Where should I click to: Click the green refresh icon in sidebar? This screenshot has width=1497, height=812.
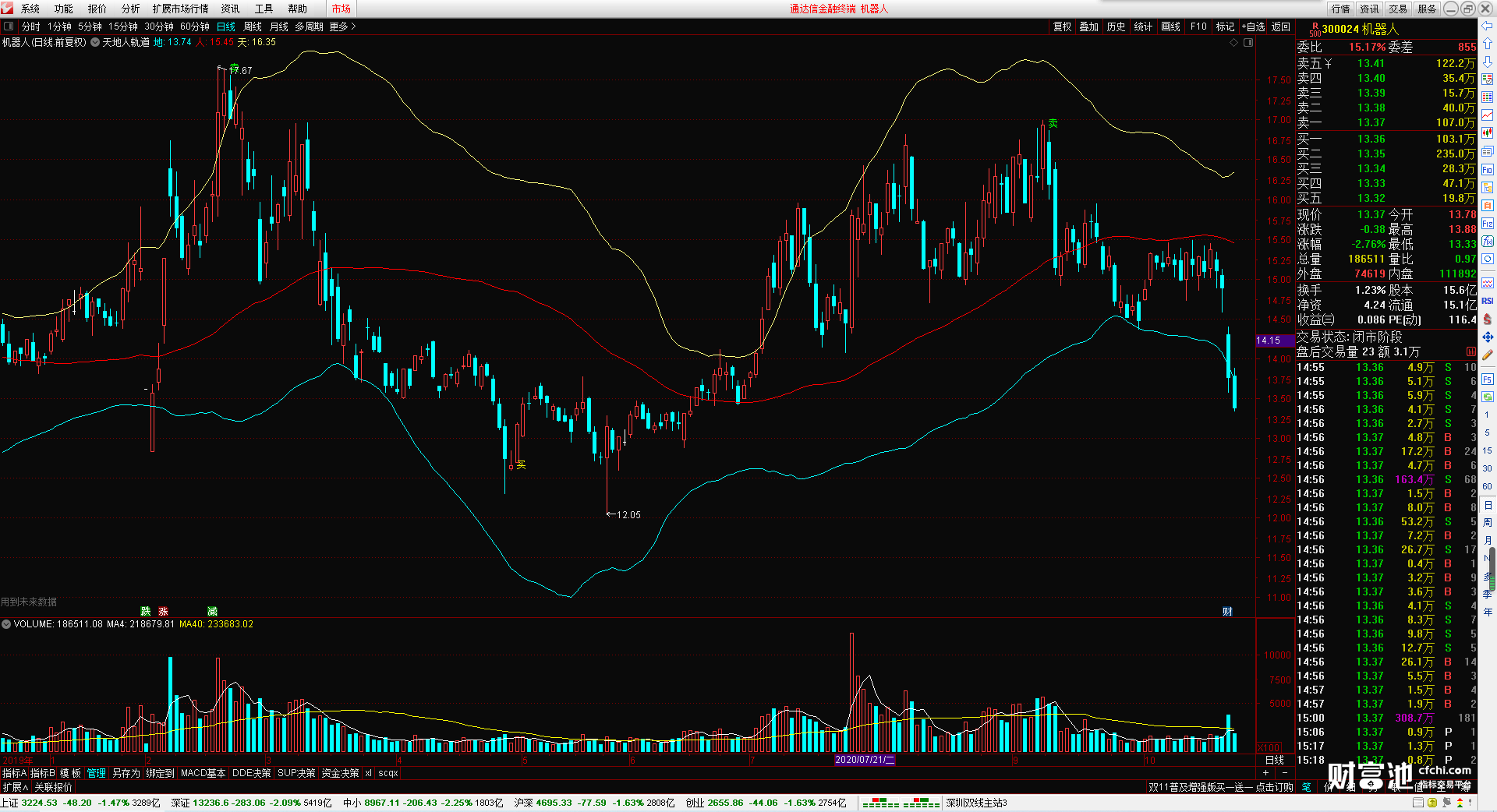(x=1488, y=397)
